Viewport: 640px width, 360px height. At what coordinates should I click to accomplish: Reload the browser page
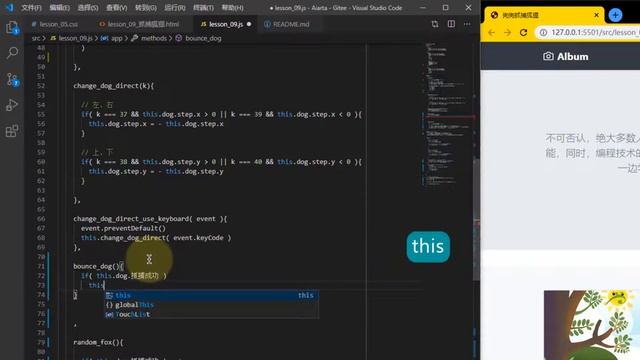pyautogui.click(x=523, y=33)
